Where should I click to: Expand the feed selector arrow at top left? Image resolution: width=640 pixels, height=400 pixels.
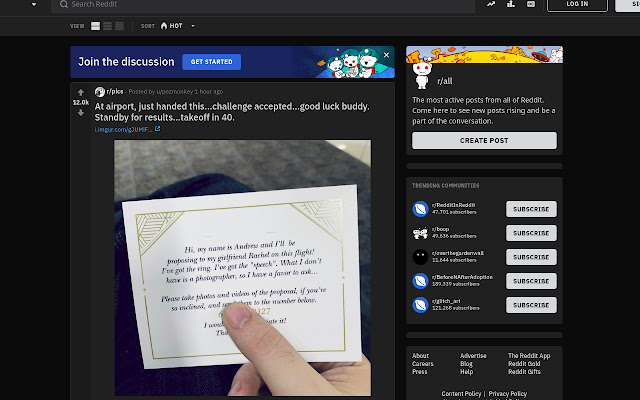click(34, 4)
